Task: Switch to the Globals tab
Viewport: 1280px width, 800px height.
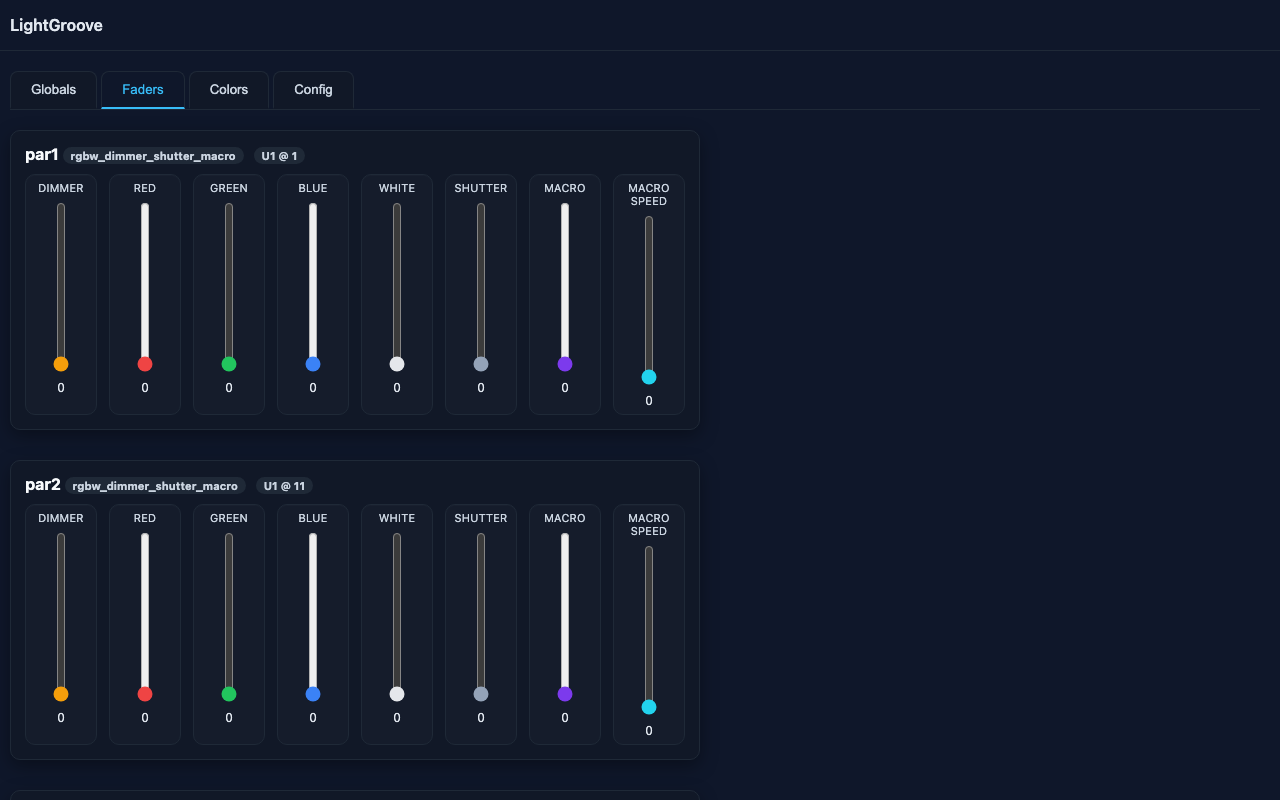Action: tap(53, 89)
